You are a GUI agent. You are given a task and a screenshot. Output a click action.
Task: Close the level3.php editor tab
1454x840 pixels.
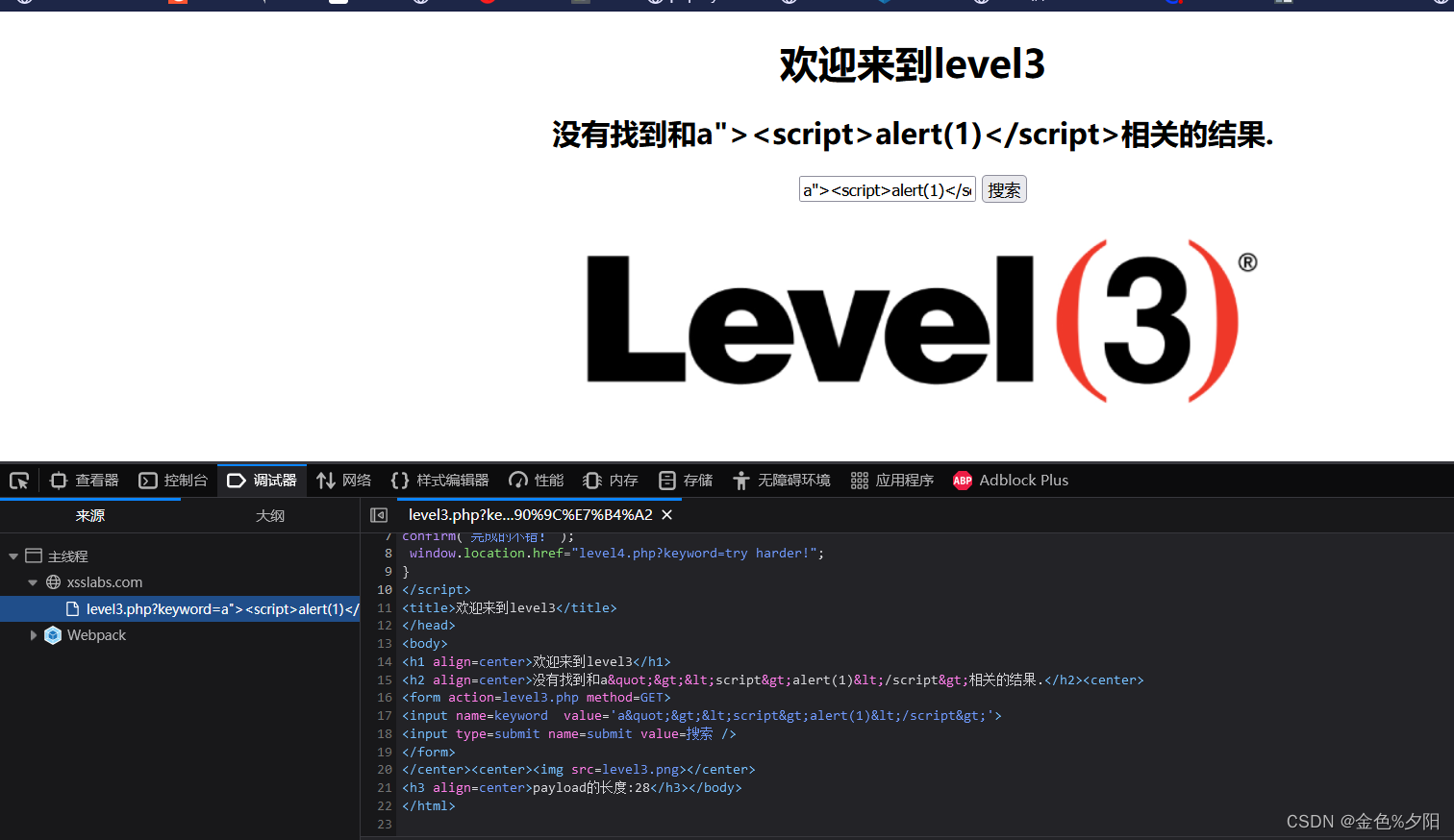click(667, 515)
